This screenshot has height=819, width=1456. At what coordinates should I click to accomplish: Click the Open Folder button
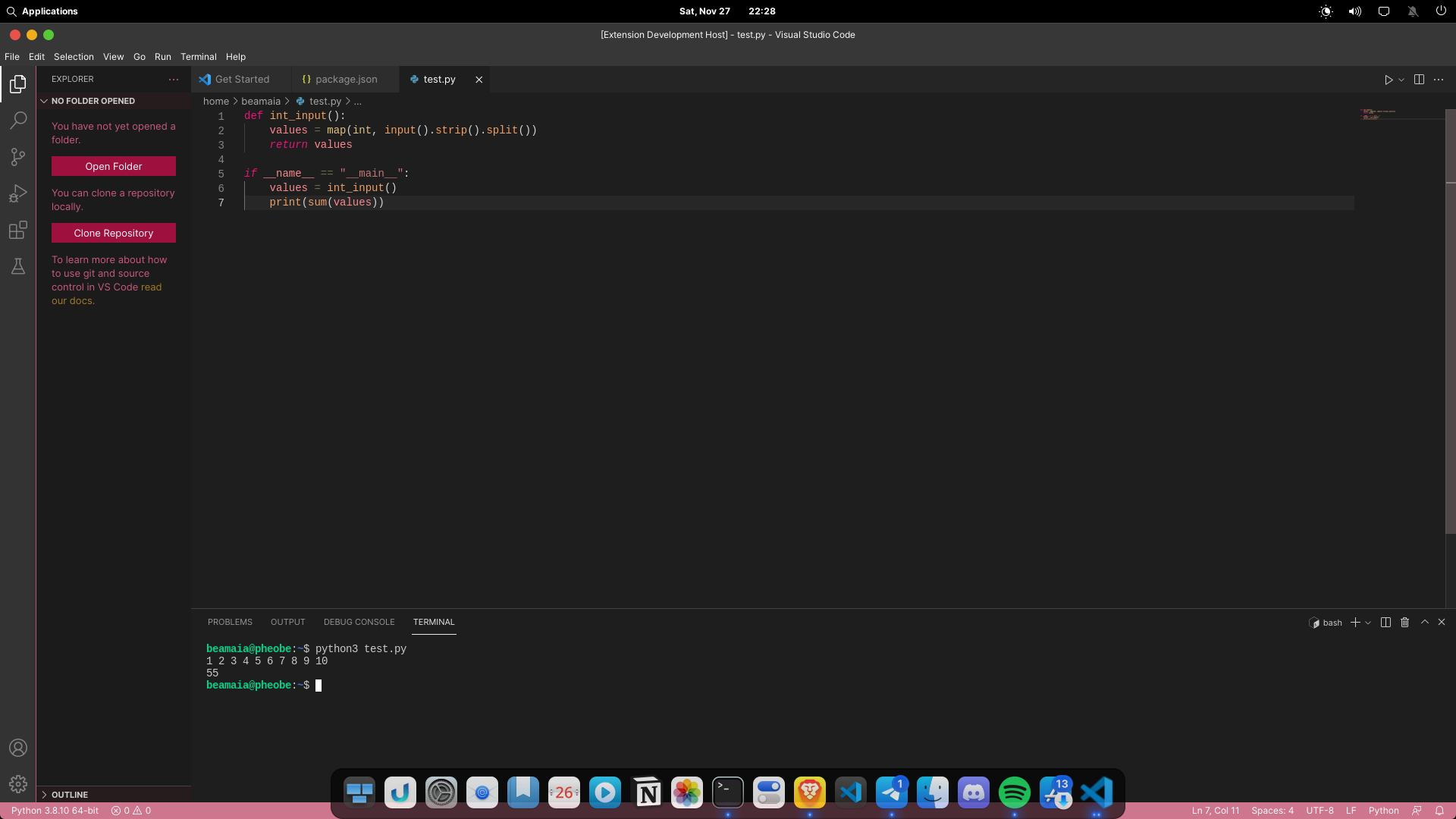point(113,166)
